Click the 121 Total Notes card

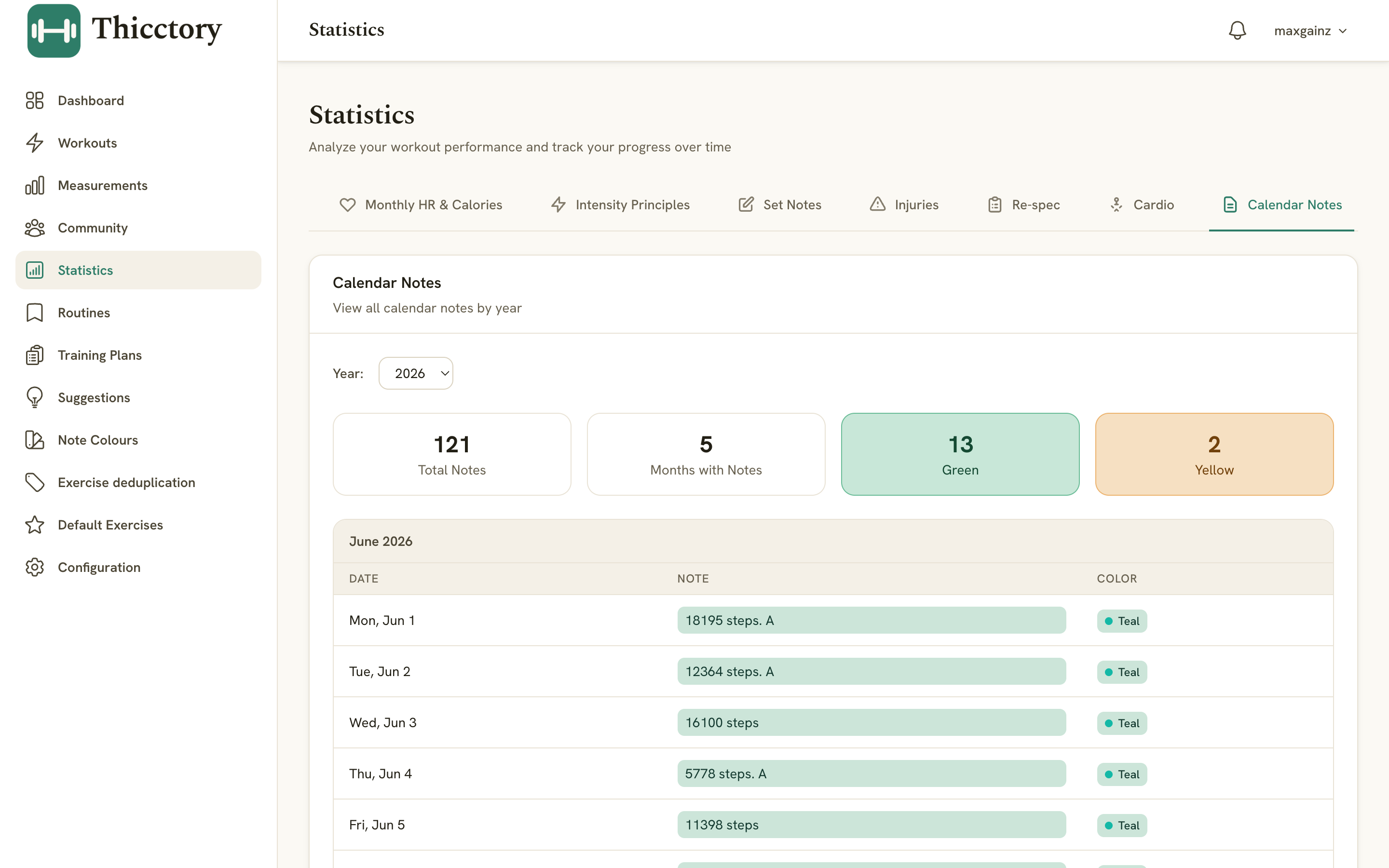click(452, 454)
